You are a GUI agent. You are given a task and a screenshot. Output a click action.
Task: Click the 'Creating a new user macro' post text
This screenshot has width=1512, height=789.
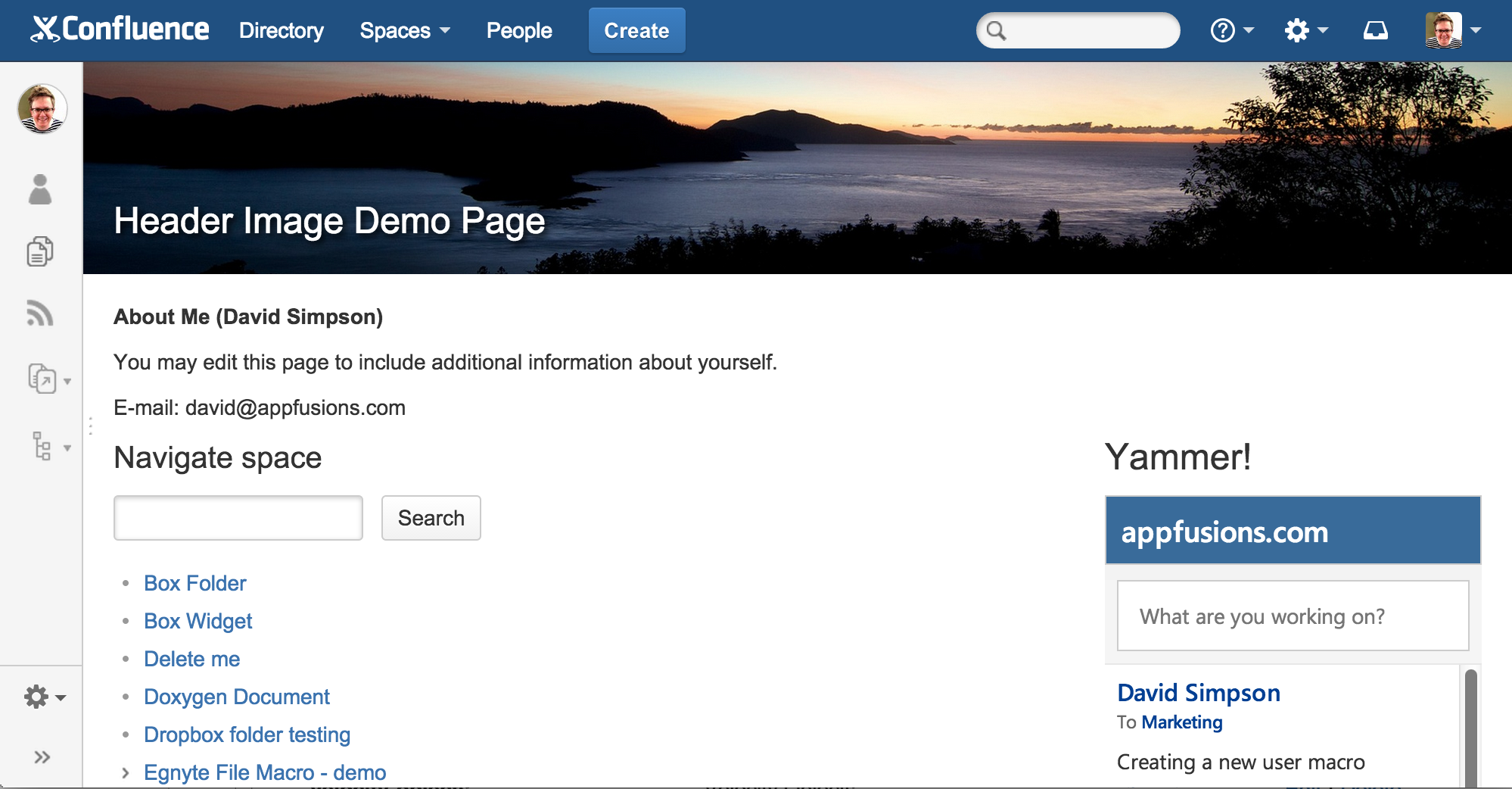(1241, 762)
